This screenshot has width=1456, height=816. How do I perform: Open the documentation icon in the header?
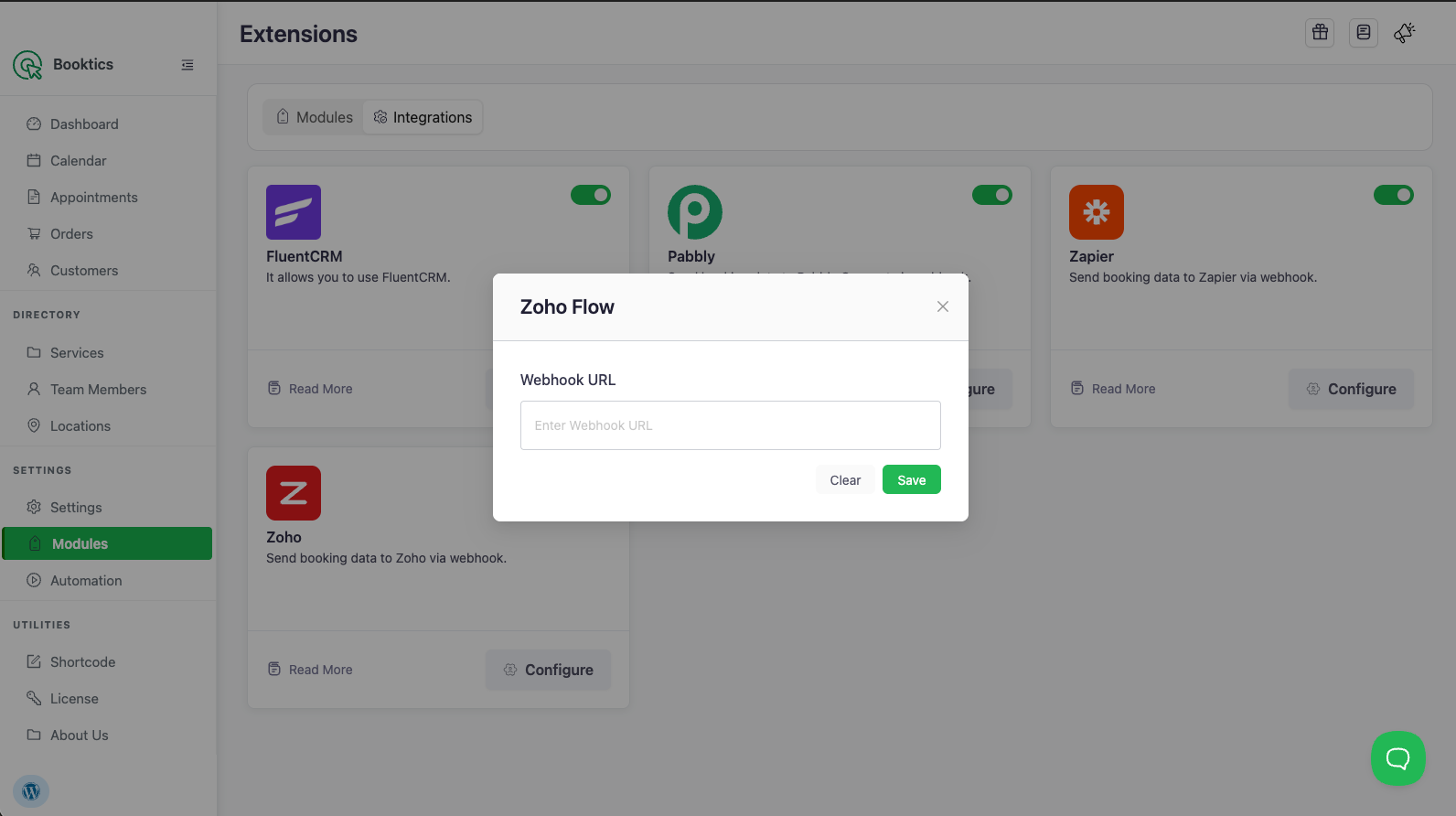click(x=1364, y=33)
